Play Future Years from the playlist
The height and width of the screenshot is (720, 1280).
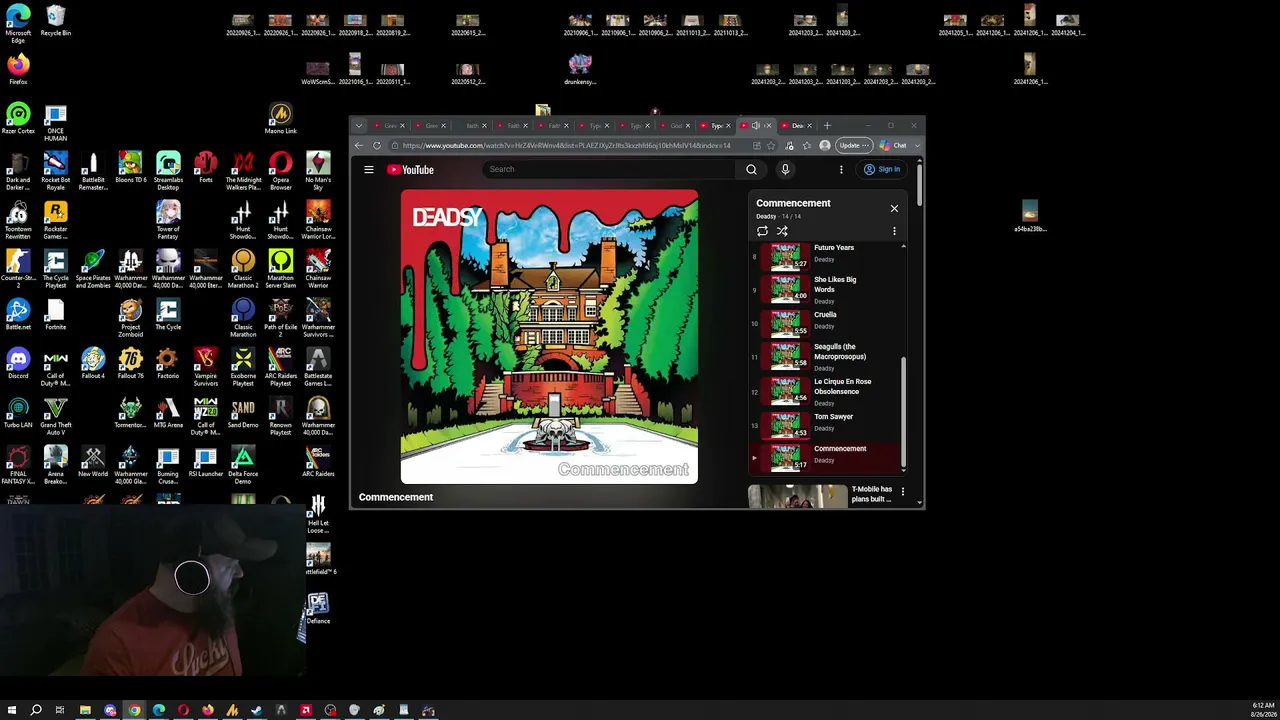pyautogui.click(x=826, y=256)
